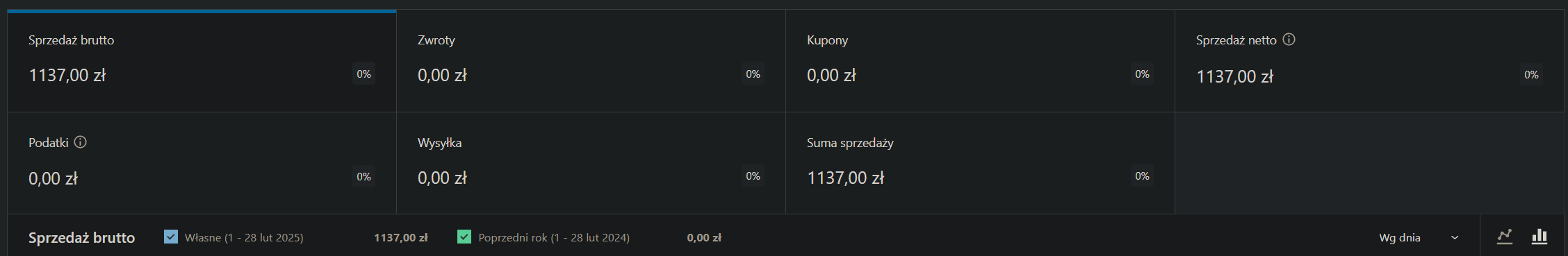Image resolution: width=1568 pixels, height=256 pixels.
Task: Select the Kupony summary tab
Action: coord(980,61)
